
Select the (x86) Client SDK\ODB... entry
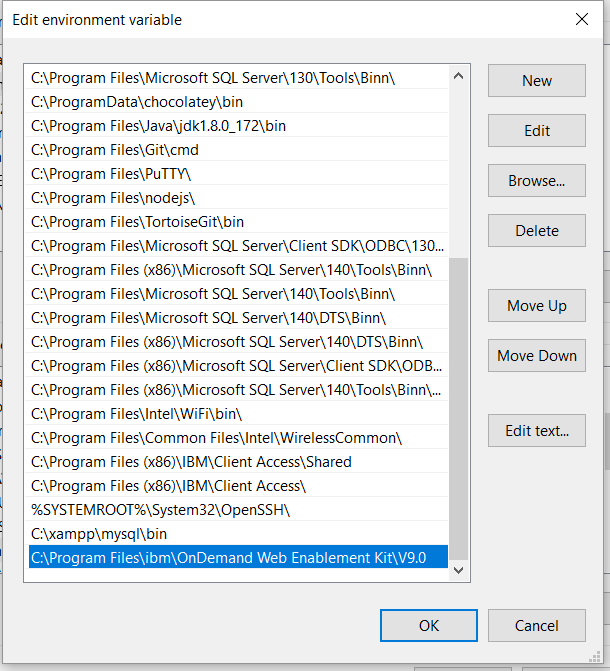(x=238, y=365)
